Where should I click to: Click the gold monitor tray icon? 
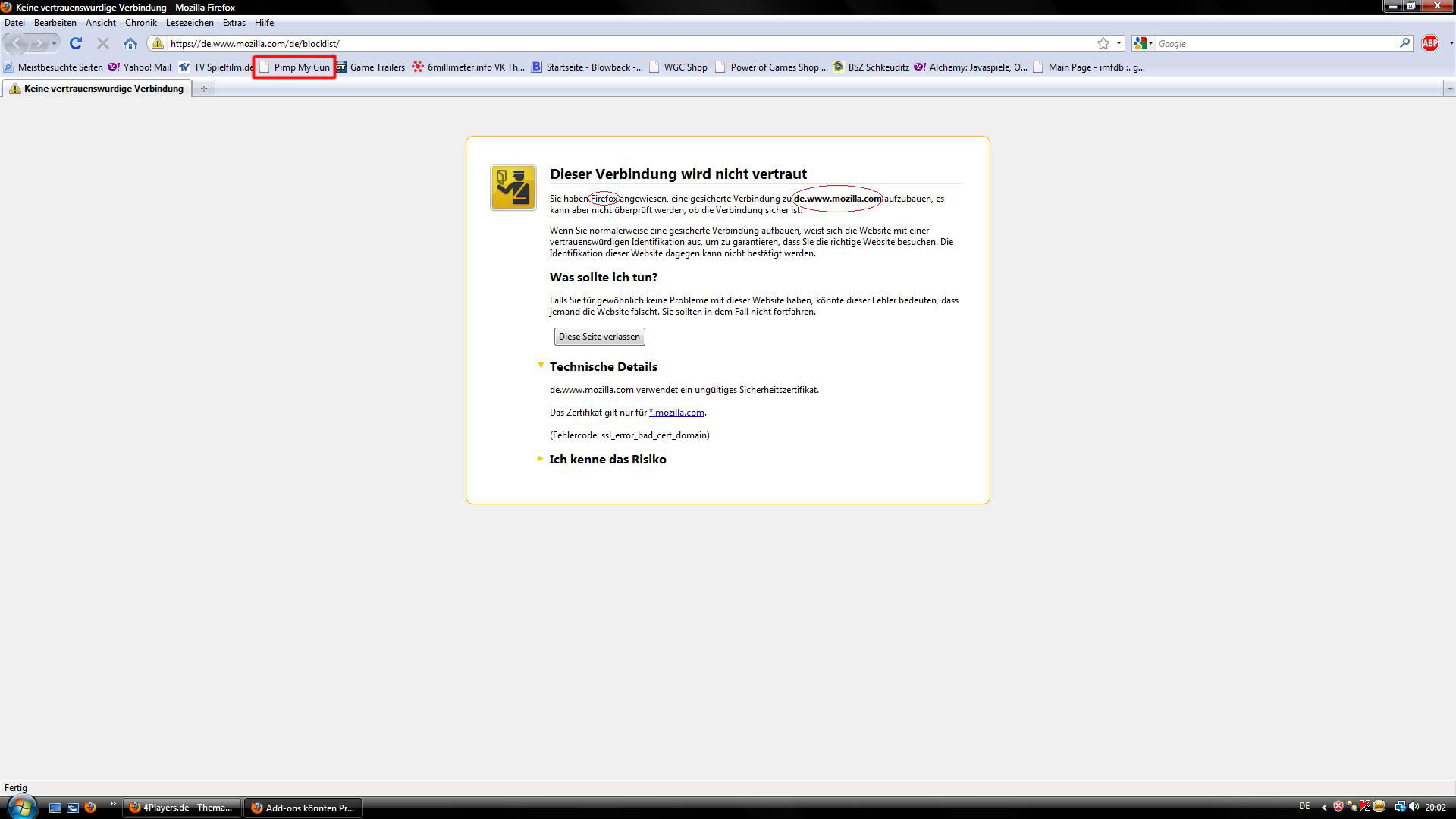click(1379, 806)
